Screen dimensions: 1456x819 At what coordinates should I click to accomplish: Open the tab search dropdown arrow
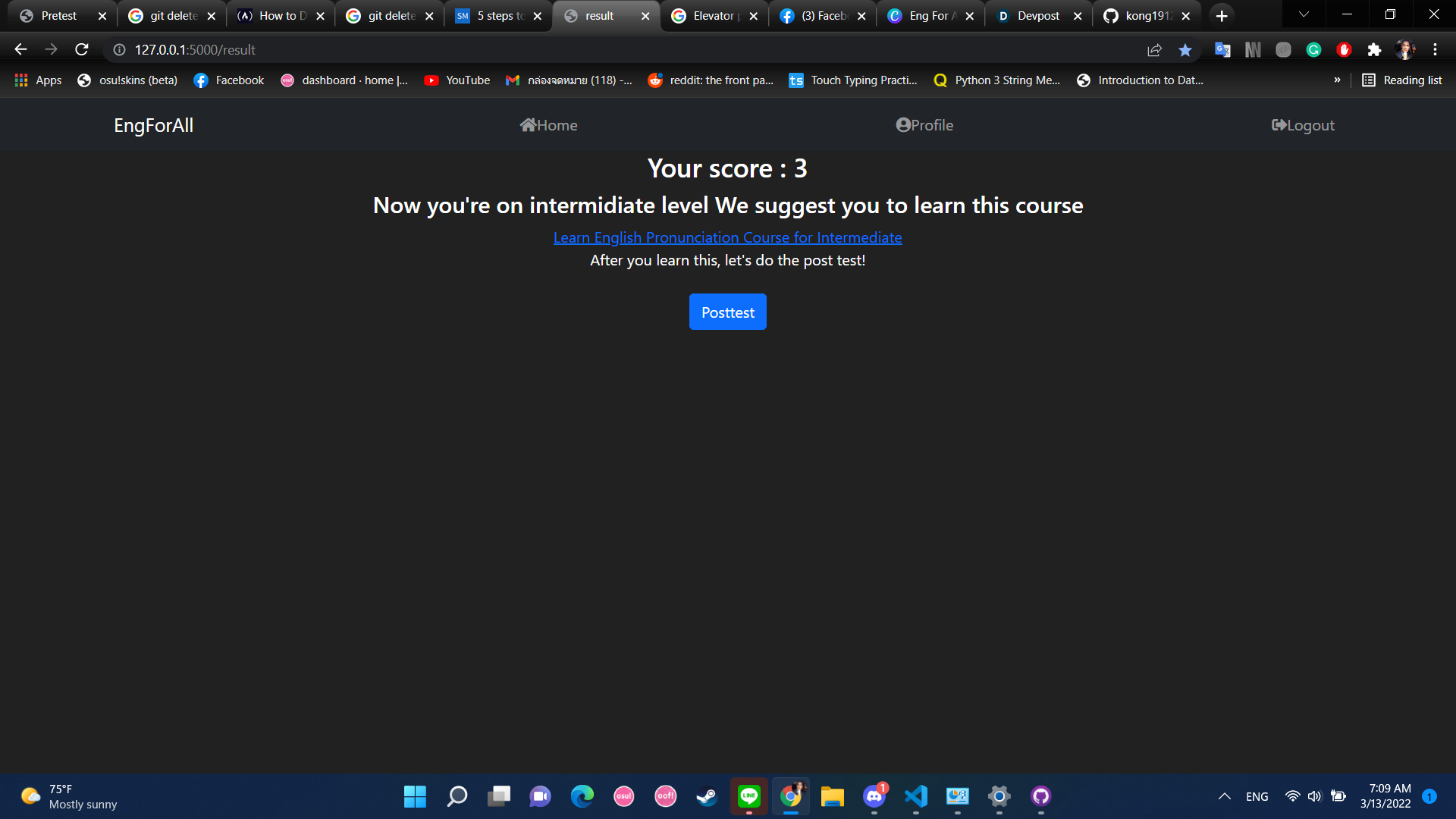[1304, 15]
